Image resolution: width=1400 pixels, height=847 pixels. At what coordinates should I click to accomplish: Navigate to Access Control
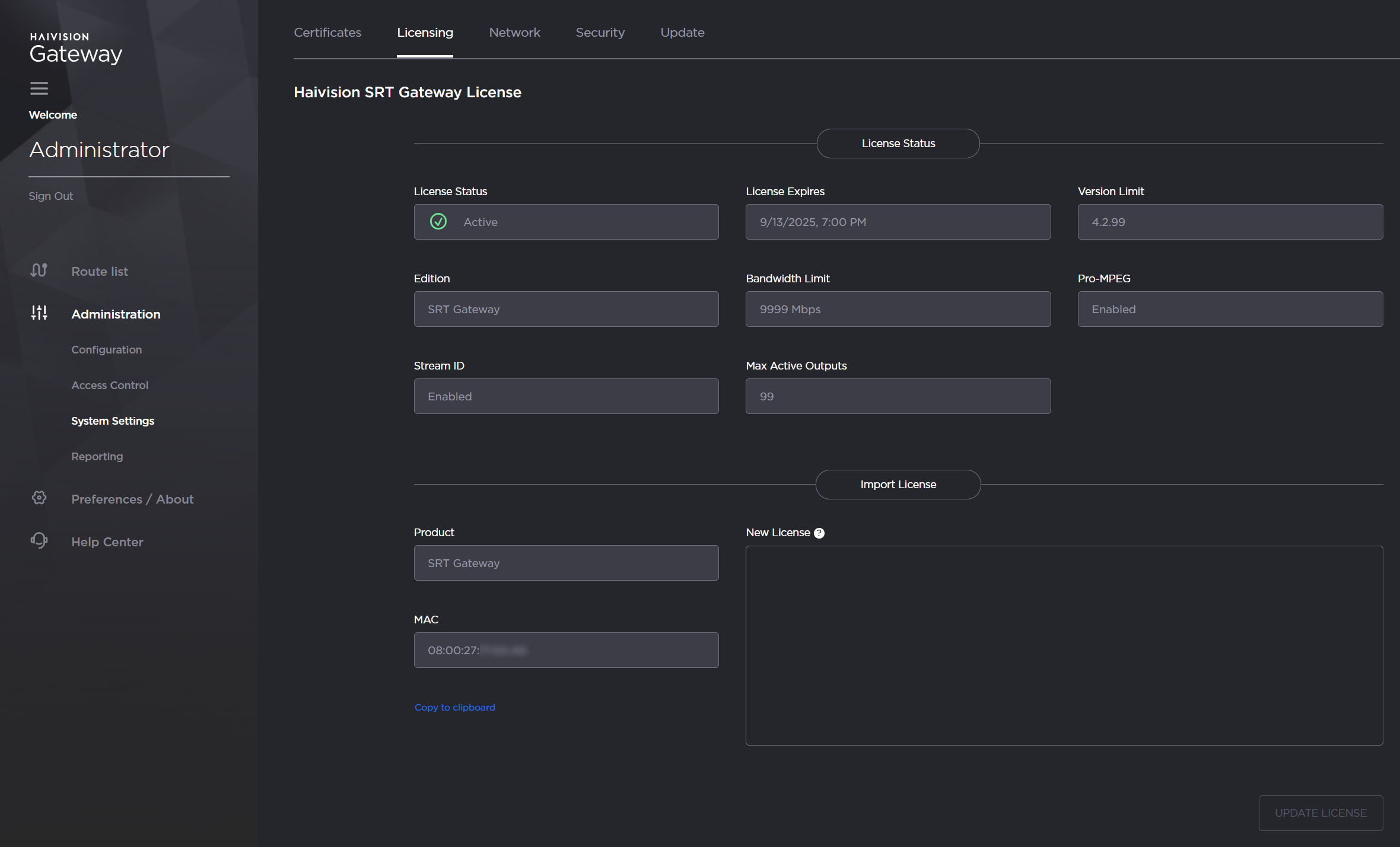(x=109, y=385)
